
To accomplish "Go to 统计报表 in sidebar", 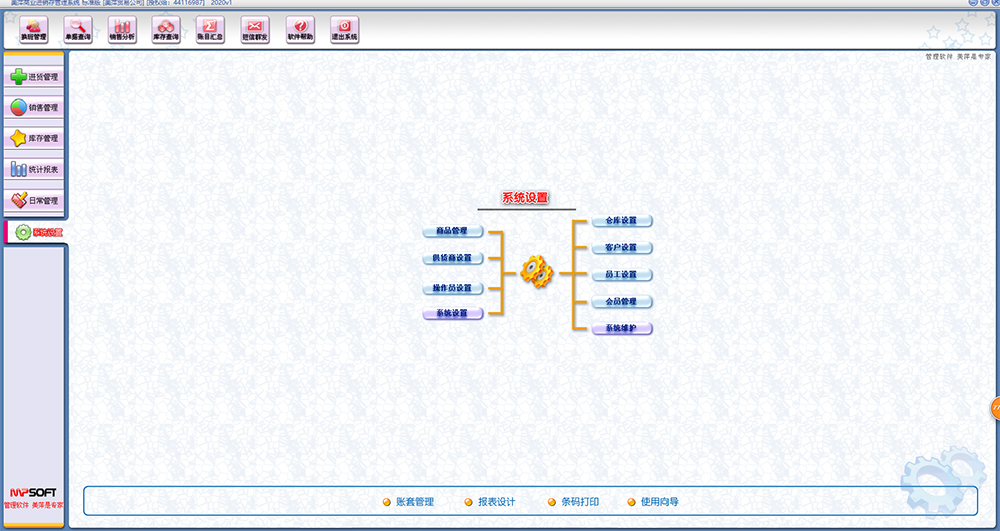I will coord(35,169).
